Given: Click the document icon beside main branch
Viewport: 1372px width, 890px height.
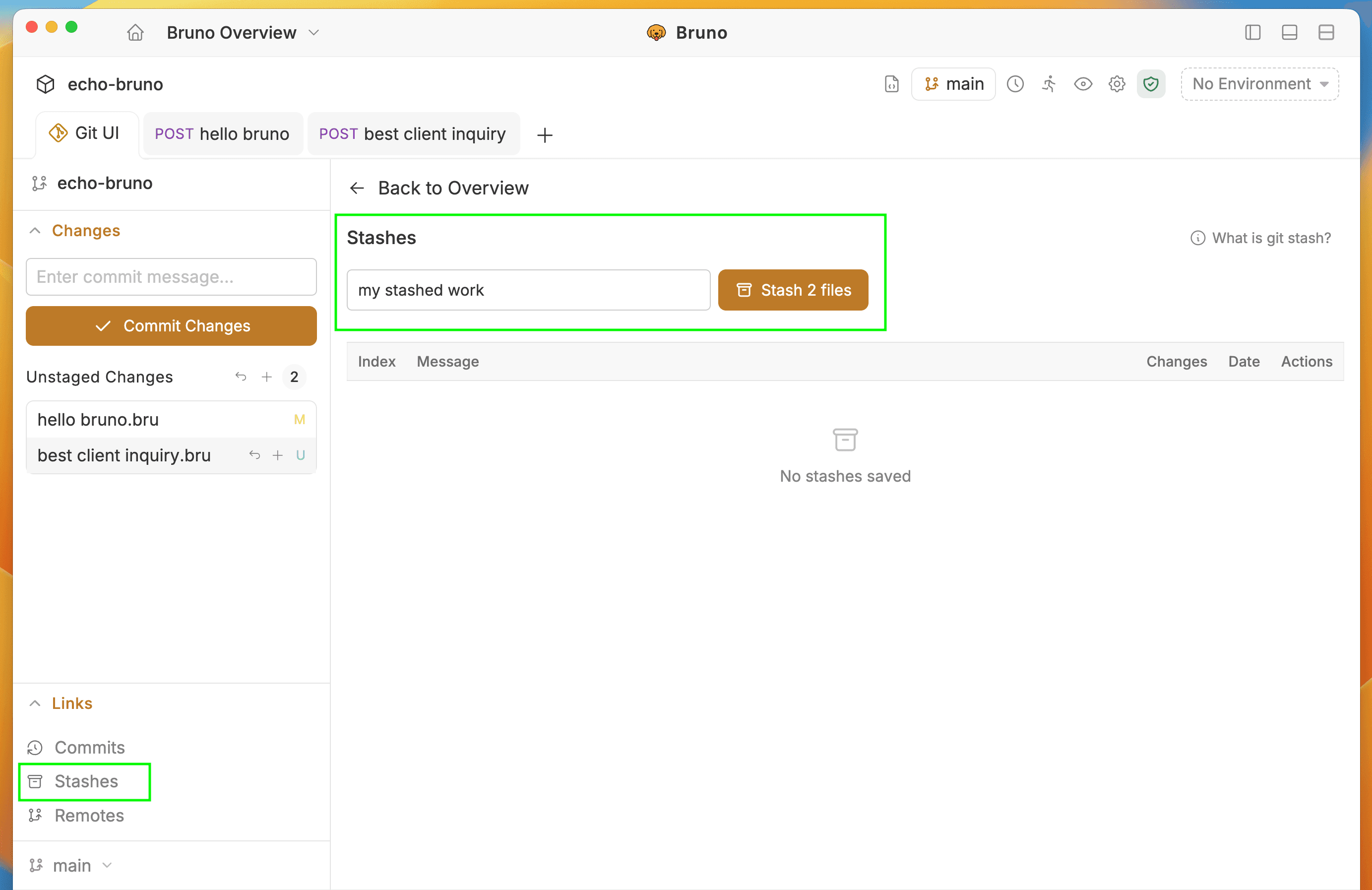Looking at the screenshot, I should [x=891, y=84].
